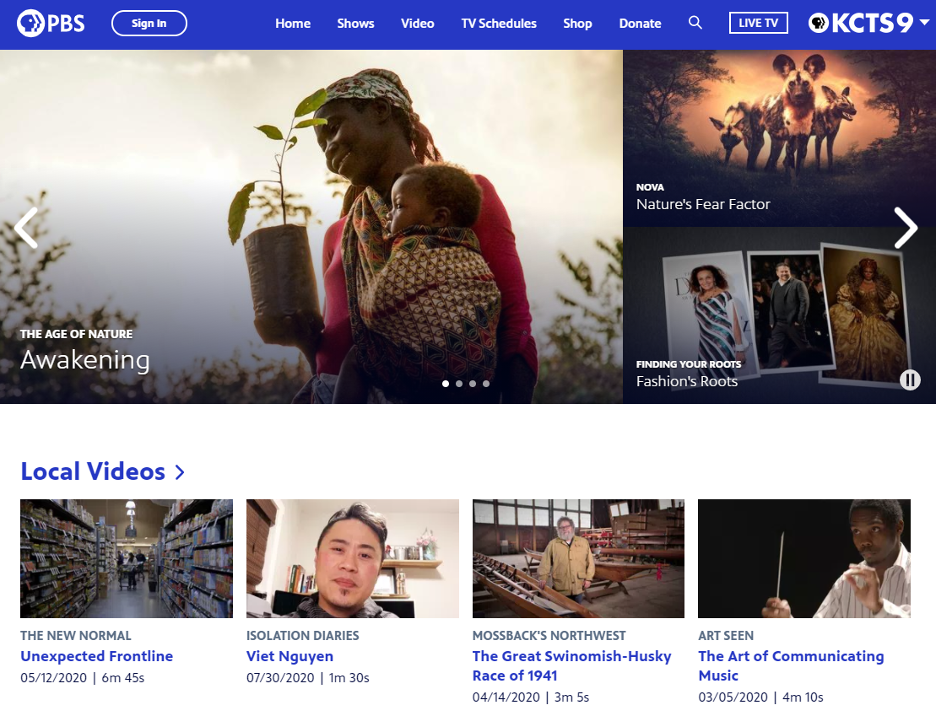
Task: Open the Local Videos heading link
Action: pos(93,471)
